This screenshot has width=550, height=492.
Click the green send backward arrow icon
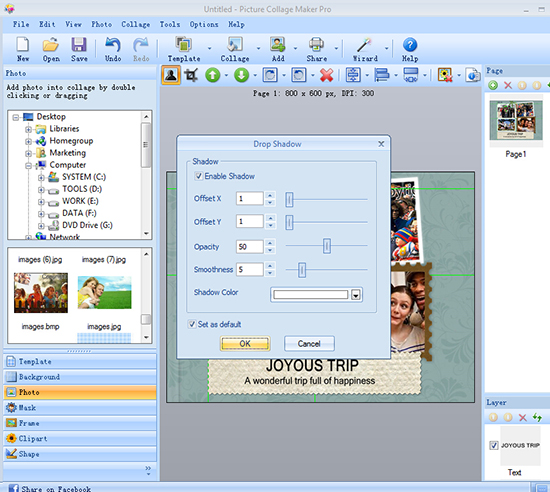tap(241, 75)
